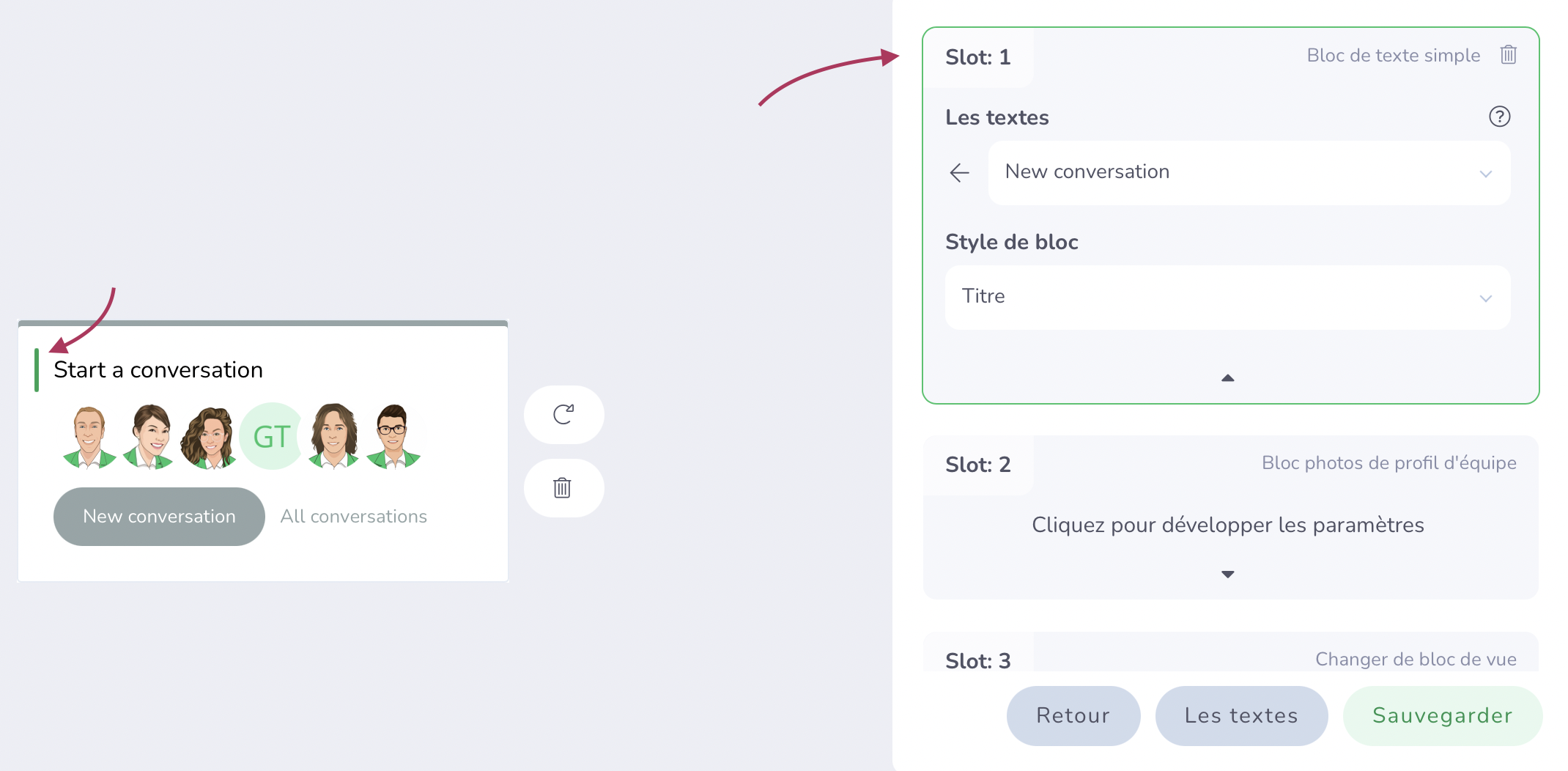Open the help icon next to Les textes
Viewport: 1568px width, 771px height.
click(x=1499, y=117)
